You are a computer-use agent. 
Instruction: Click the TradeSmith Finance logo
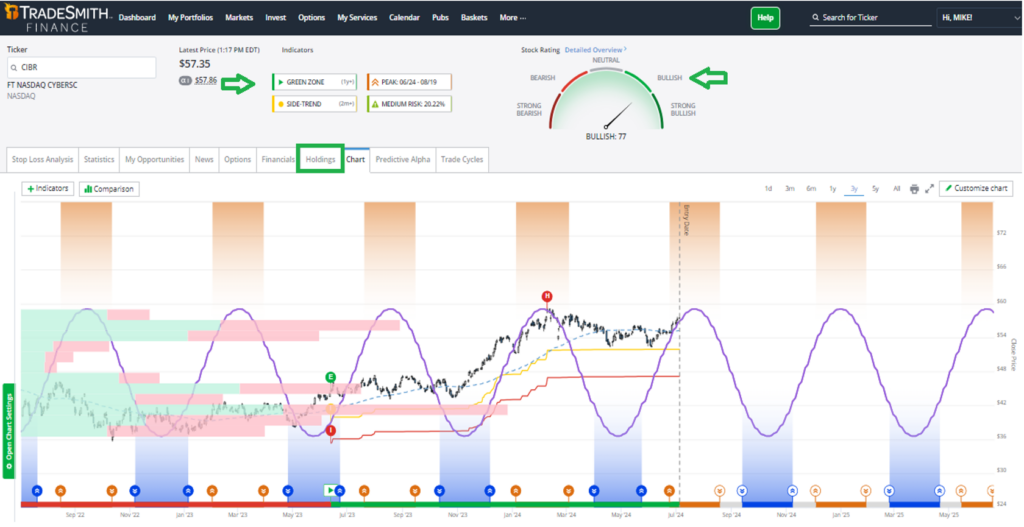tap(58, 18)
